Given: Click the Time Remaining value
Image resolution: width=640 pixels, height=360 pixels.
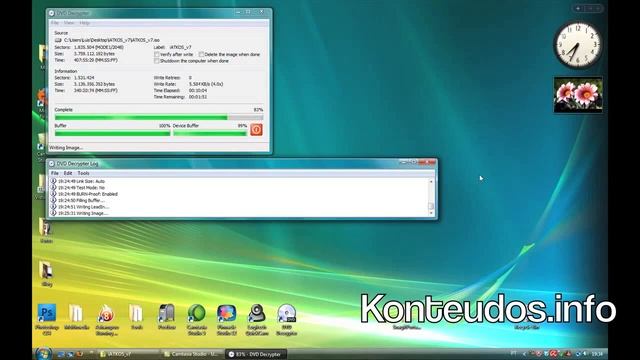Looking at the screenshot, I should tap(198, 97).
